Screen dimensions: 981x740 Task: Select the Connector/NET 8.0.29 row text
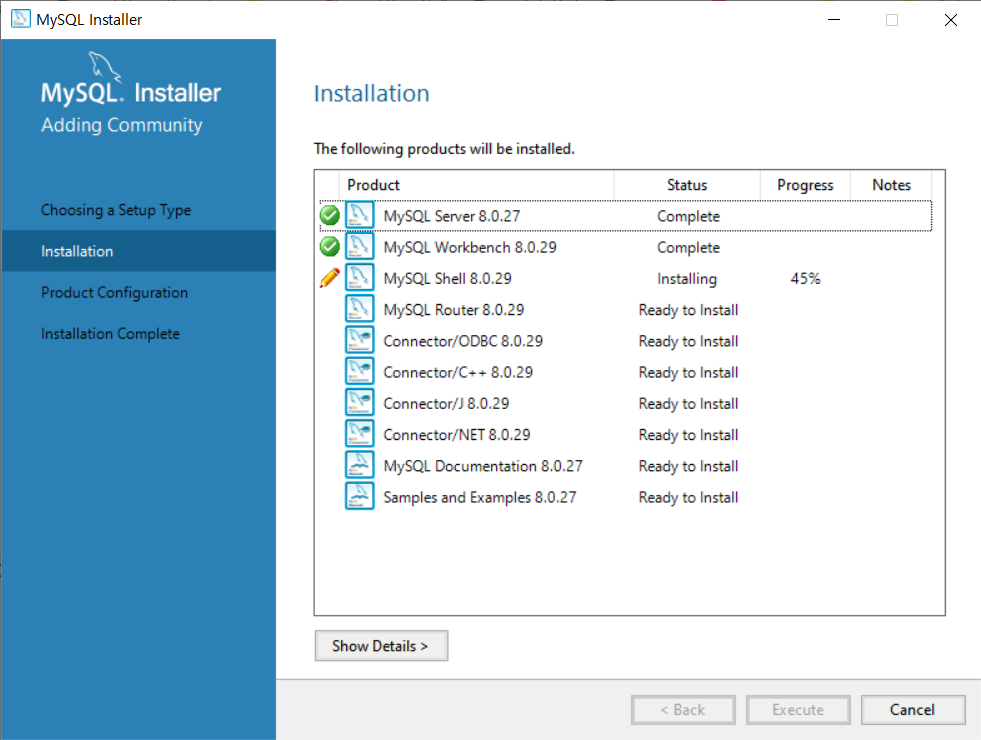[x=457, y=435]
